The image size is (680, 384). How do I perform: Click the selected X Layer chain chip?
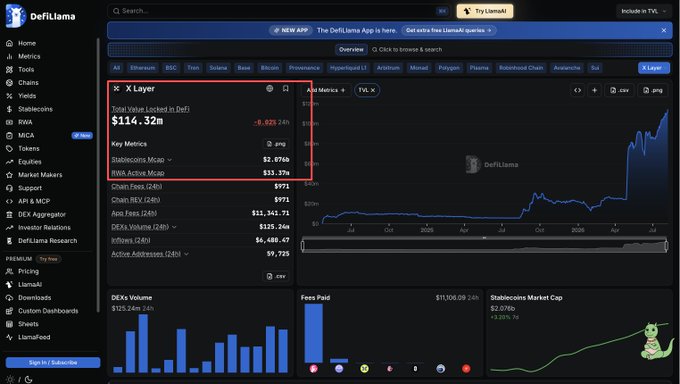point(654,68)
